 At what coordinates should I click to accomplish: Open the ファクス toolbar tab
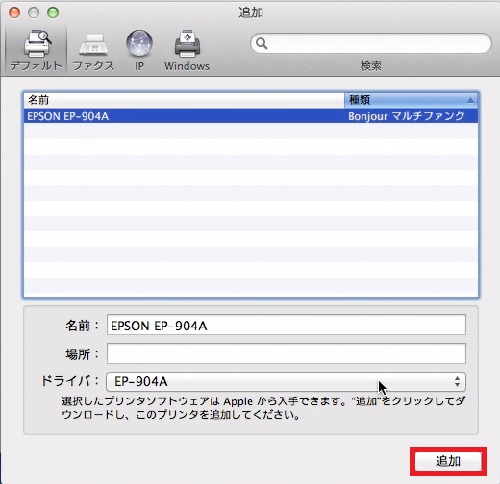coord(93,52)
